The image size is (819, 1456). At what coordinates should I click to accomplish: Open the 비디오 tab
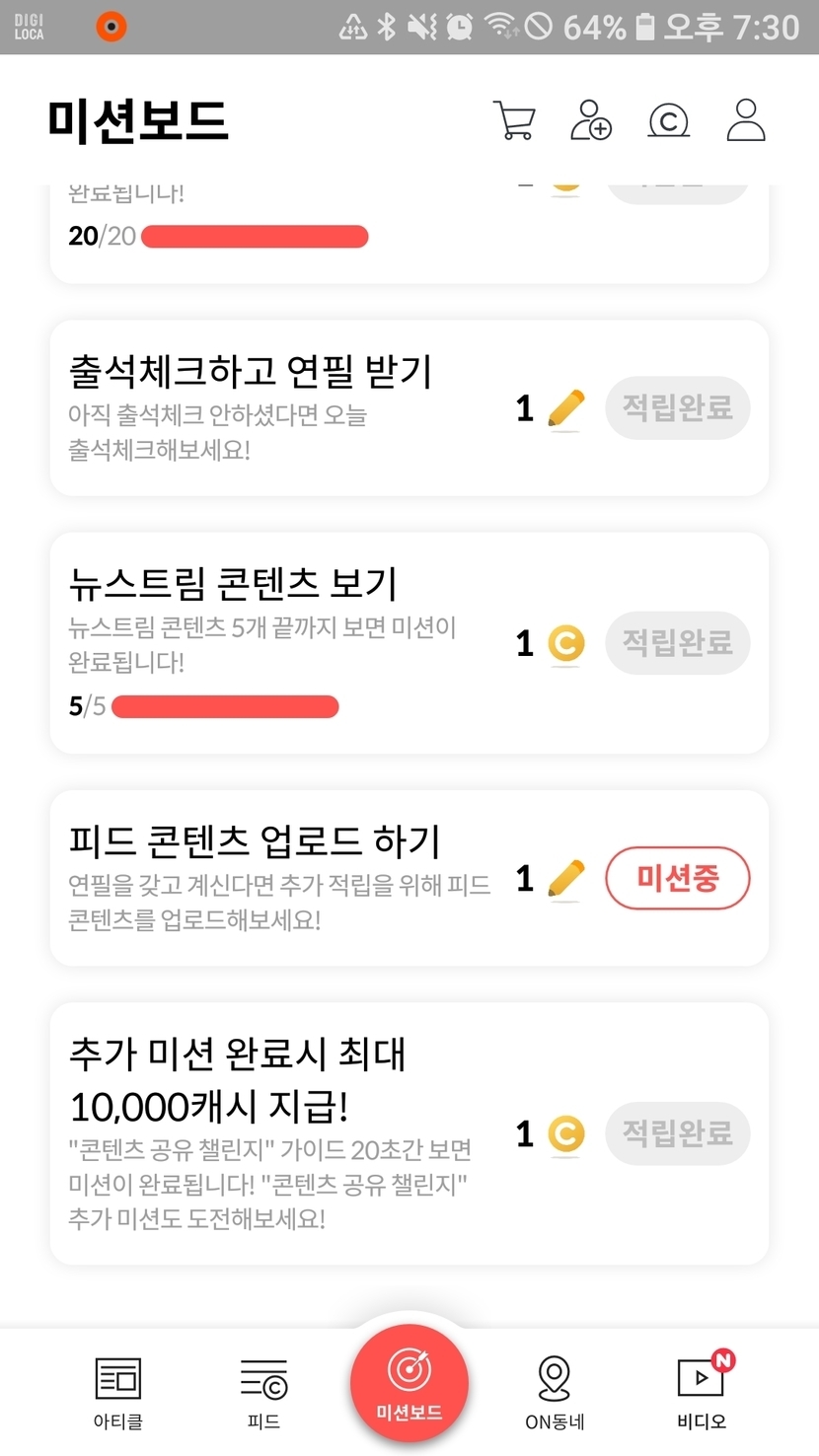(702, 1392)
